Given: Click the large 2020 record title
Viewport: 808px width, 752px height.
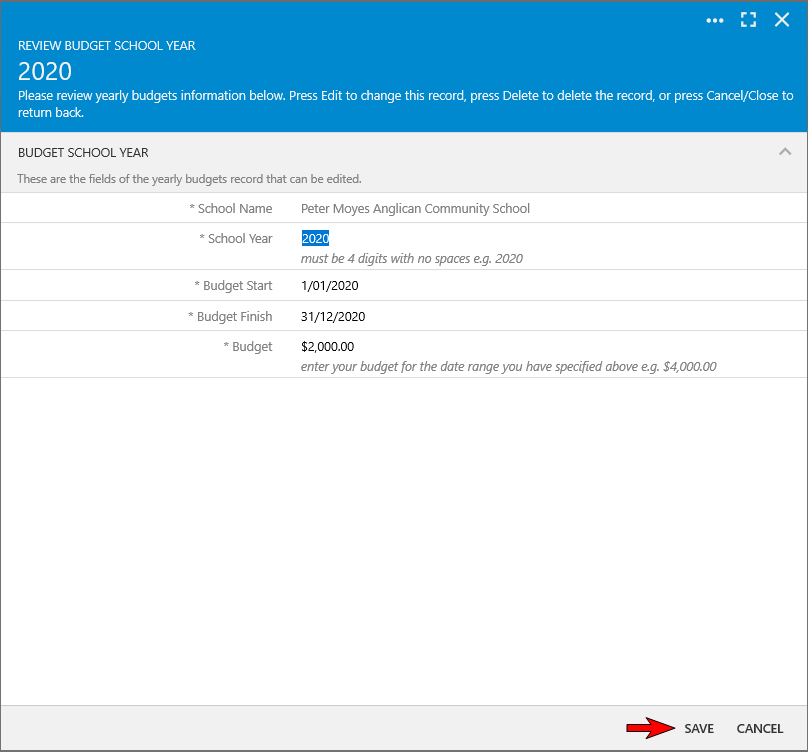Looking at the screenshot, I should (x=45, y=72).
